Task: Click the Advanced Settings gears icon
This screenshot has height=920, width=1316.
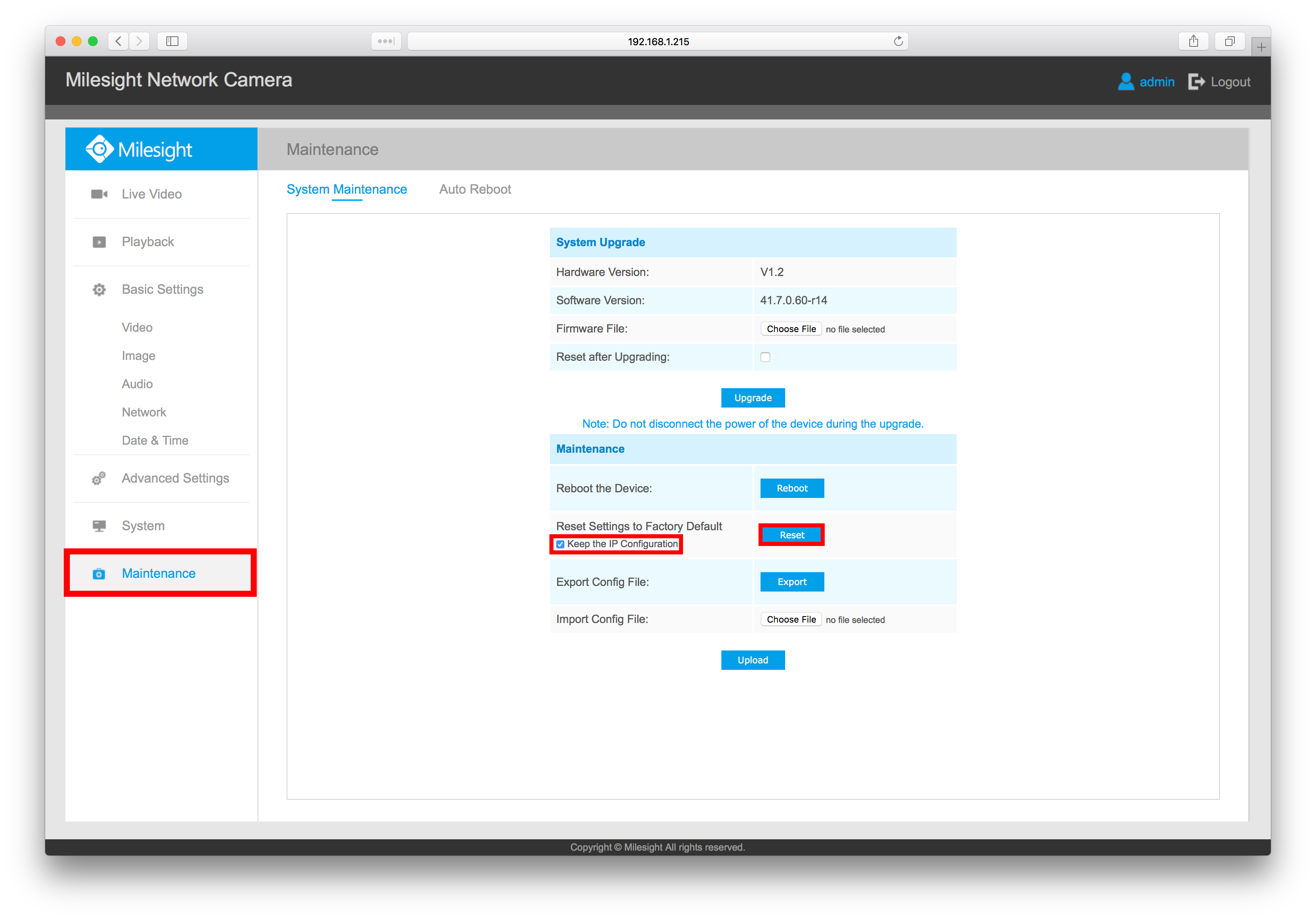Action: point(99,478)
